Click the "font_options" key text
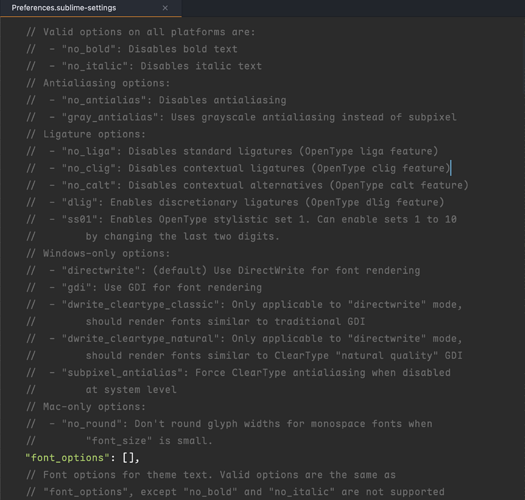 tap(67, 457)
